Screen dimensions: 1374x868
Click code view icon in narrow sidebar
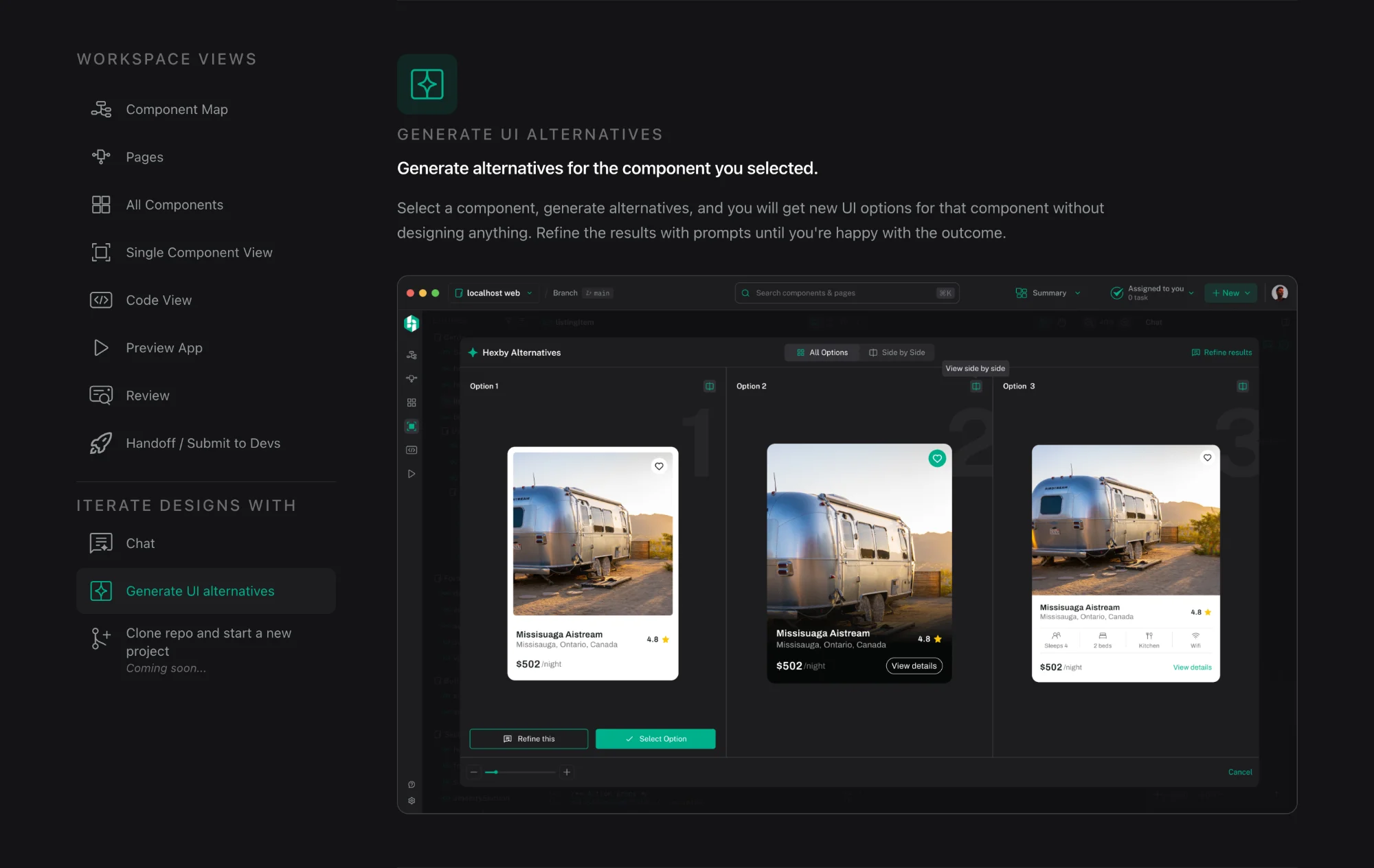pos(412,450)
